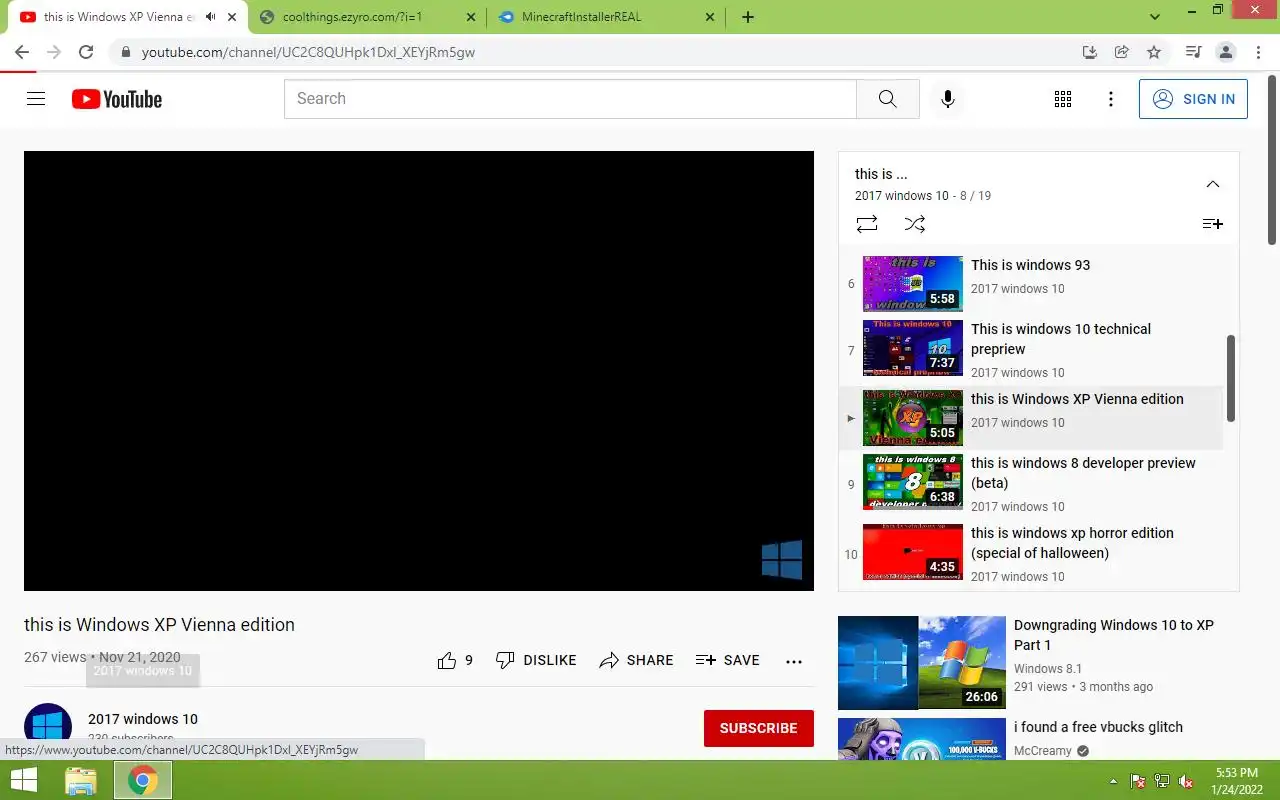Open 'Downgrading Windows 10 to XP Part 1' title
This screenshot has width=1280, height=800.
(1114, 635)
